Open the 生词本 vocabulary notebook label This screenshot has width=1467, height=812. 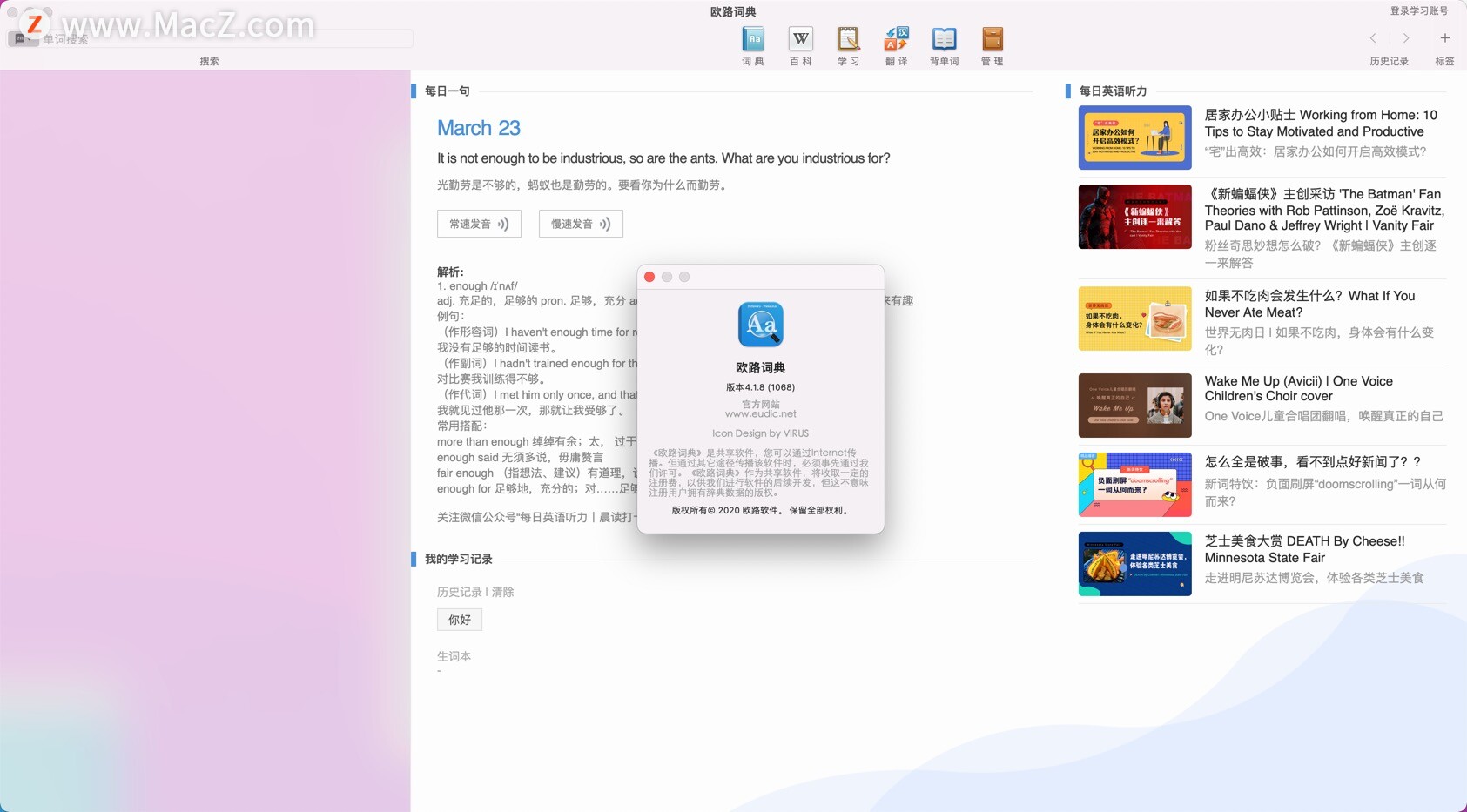(454, 656)
